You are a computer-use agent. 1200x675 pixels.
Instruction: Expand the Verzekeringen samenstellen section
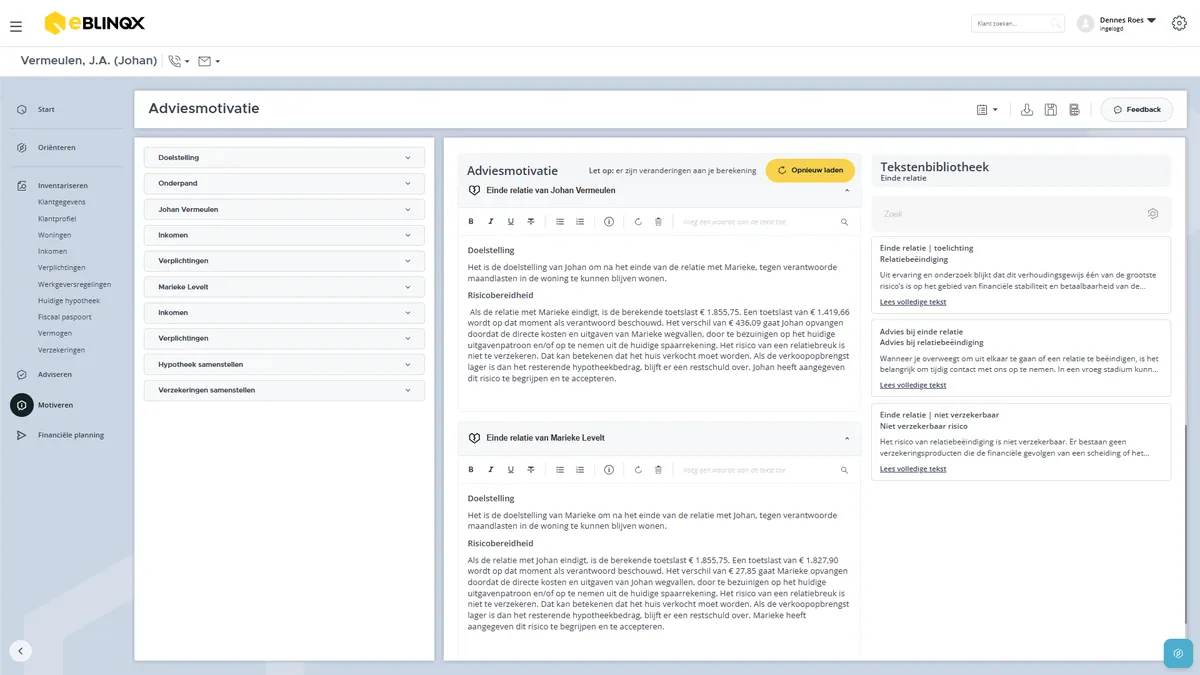click(284, 390)
